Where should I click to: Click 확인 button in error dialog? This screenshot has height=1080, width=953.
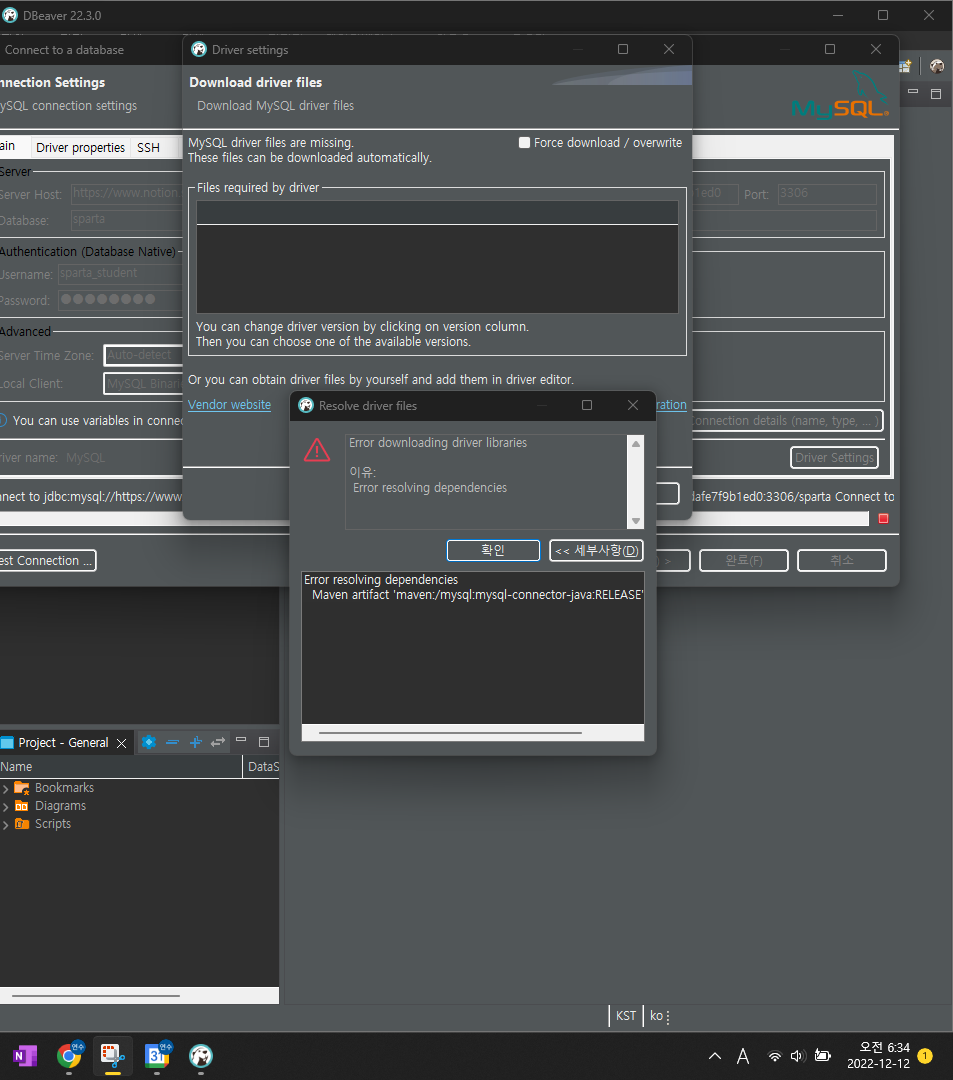pyautogui.click(x=493, y=550)
